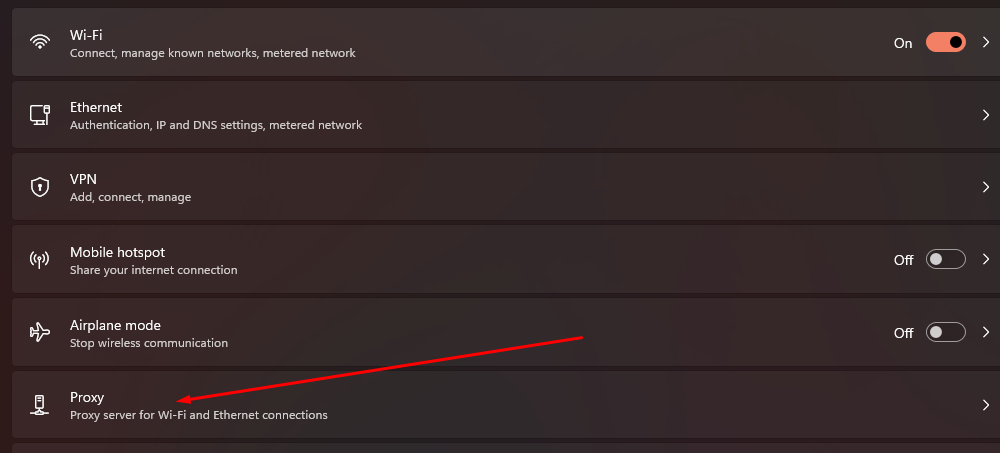This screenshot has height=453, width=1000.
Task: Click "Share your internet connection" text
Action: (x=153, y=270)
